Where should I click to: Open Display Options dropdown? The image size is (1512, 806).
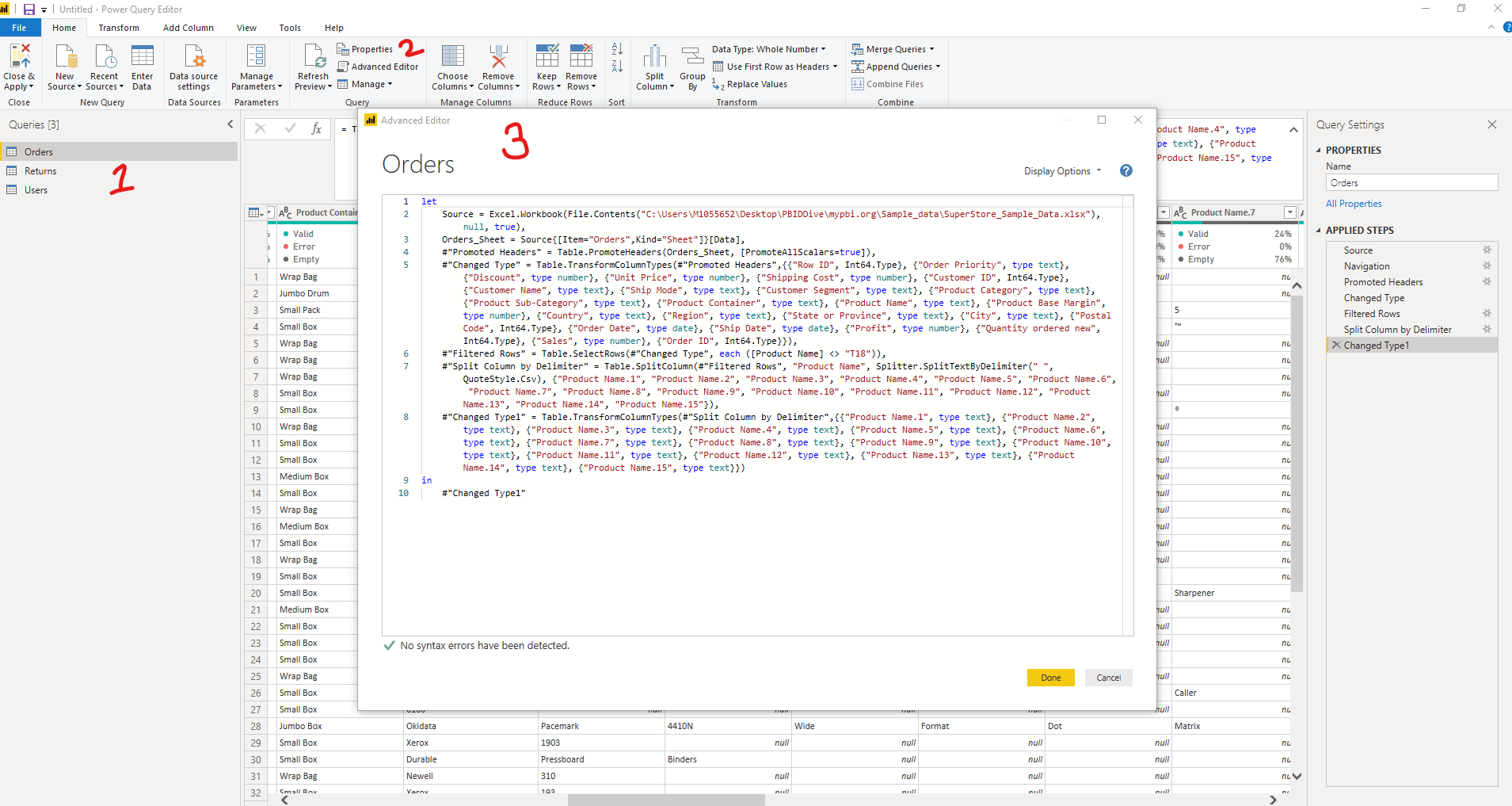(1062, 171)
